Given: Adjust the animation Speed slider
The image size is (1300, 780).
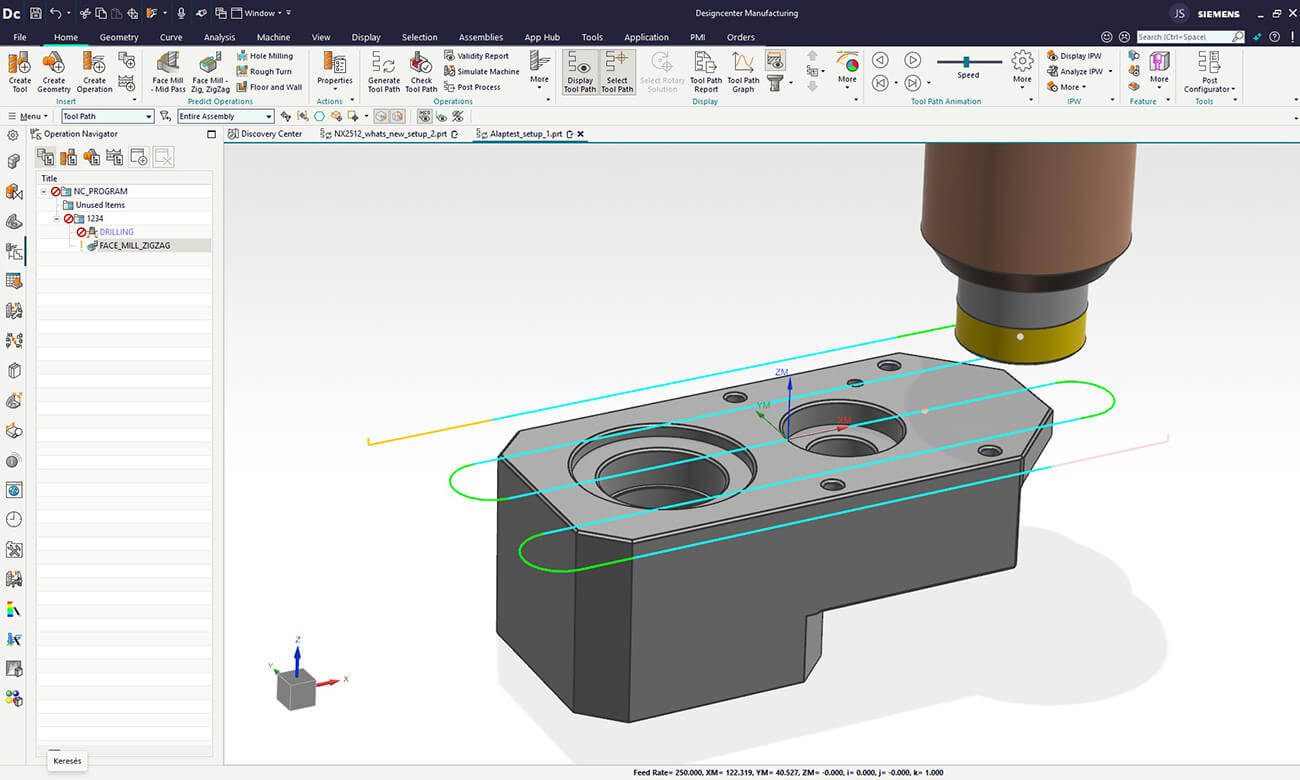Looking at the screenshot, I should coord(967,62).
